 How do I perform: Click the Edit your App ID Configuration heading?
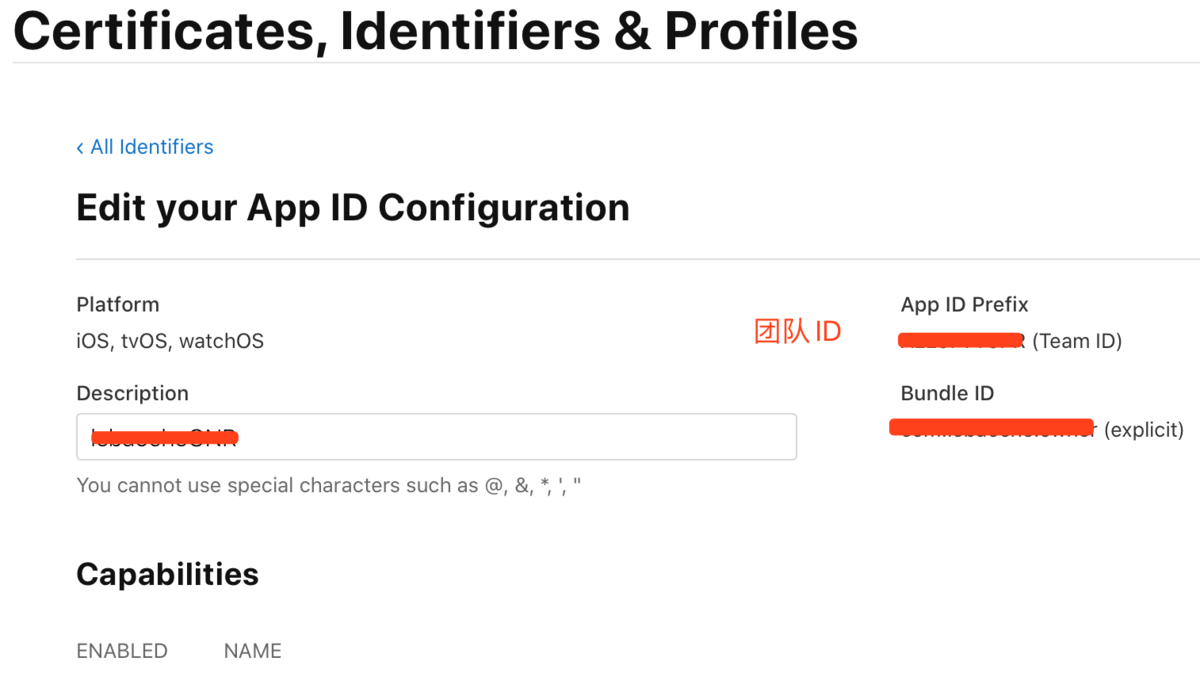pos(353,208)
